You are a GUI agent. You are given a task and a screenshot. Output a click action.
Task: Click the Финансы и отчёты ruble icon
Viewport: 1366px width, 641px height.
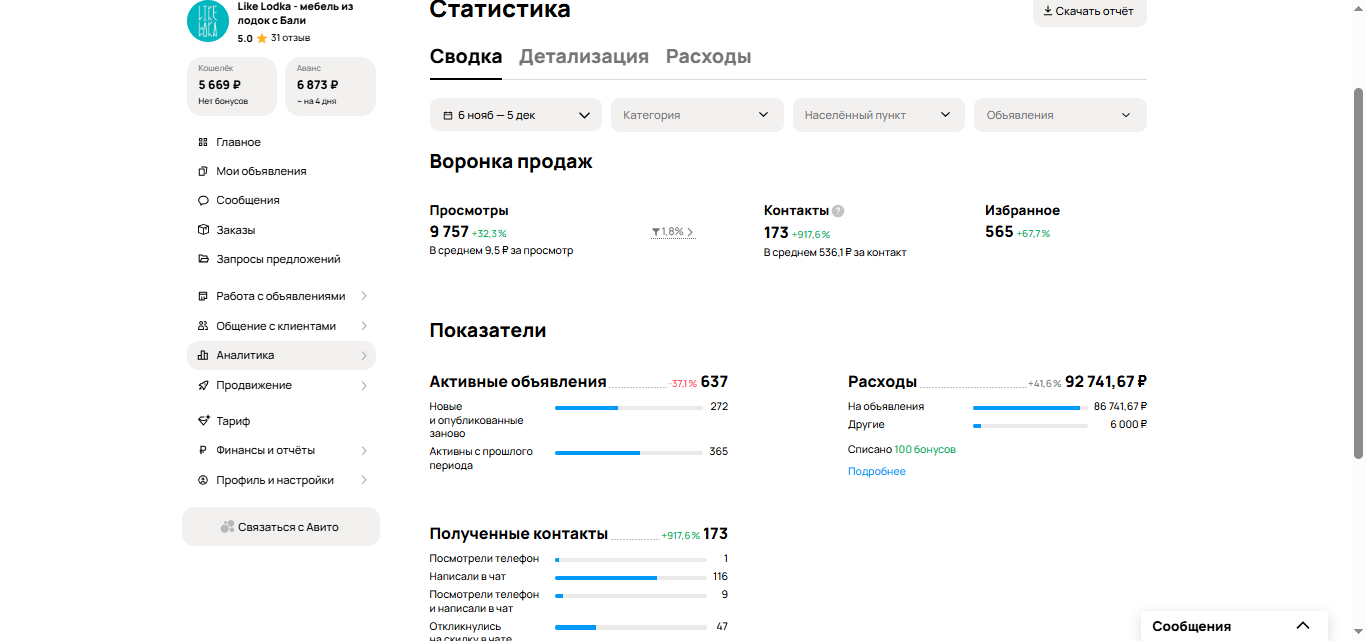click(x=203, y=450)
